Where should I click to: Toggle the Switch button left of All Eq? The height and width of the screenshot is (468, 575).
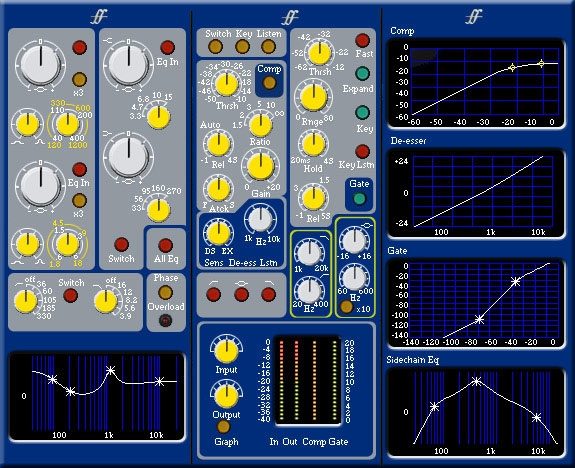[121, 244]
